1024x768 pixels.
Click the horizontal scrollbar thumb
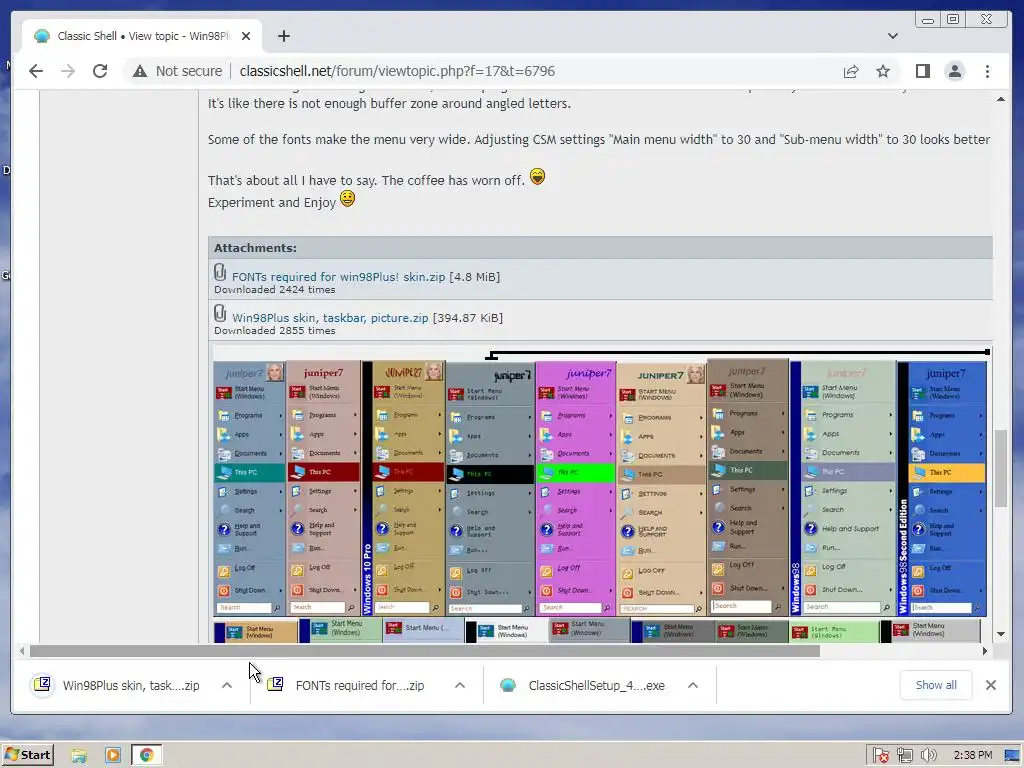point(424,650)
